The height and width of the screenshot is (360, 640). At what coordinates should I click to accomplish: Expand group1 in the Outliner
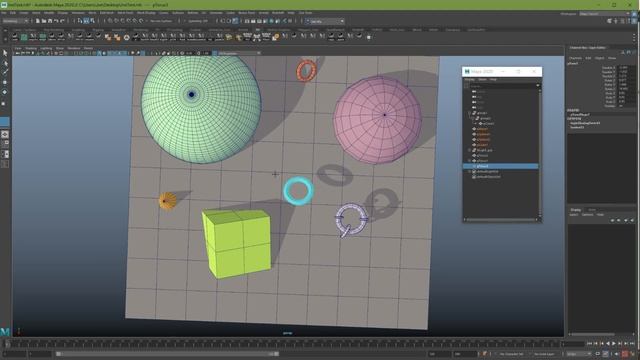[469, 113]
